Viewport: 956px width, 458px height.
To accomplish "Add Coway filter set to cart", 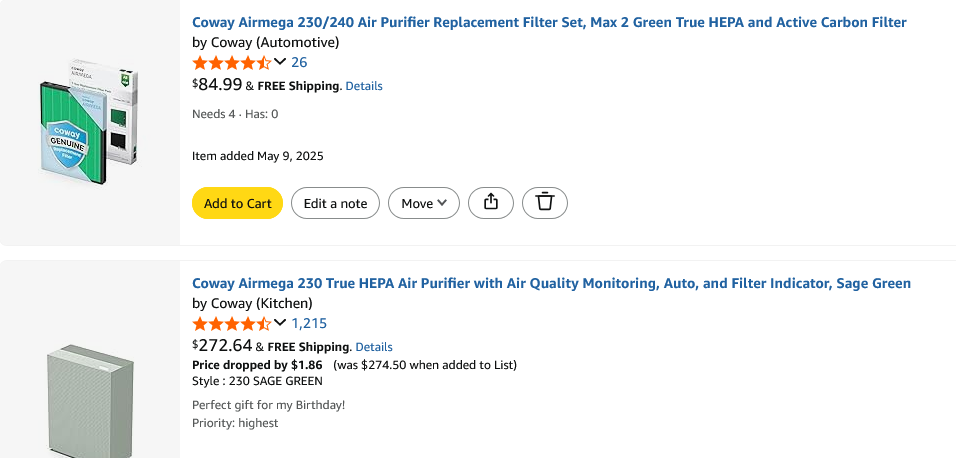I will coord(237,203).
